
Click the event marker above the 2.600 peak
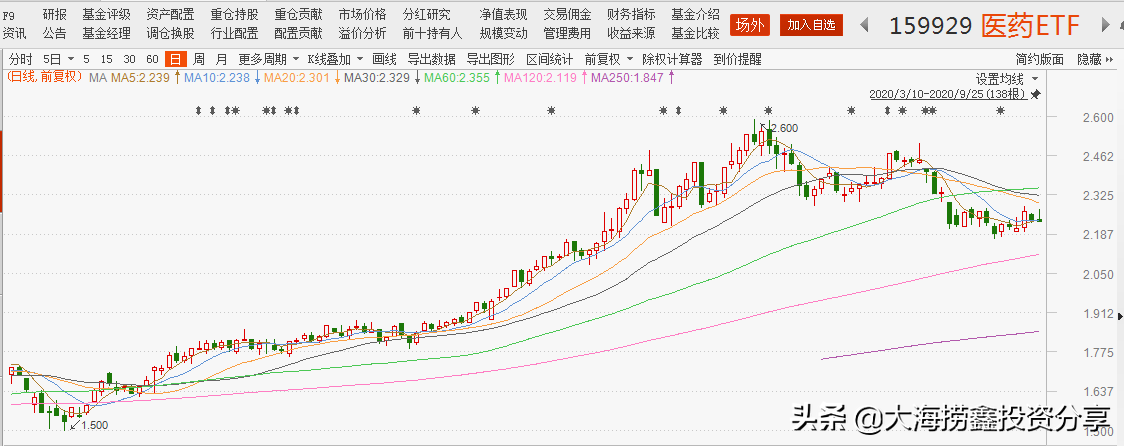pos(768,110)
